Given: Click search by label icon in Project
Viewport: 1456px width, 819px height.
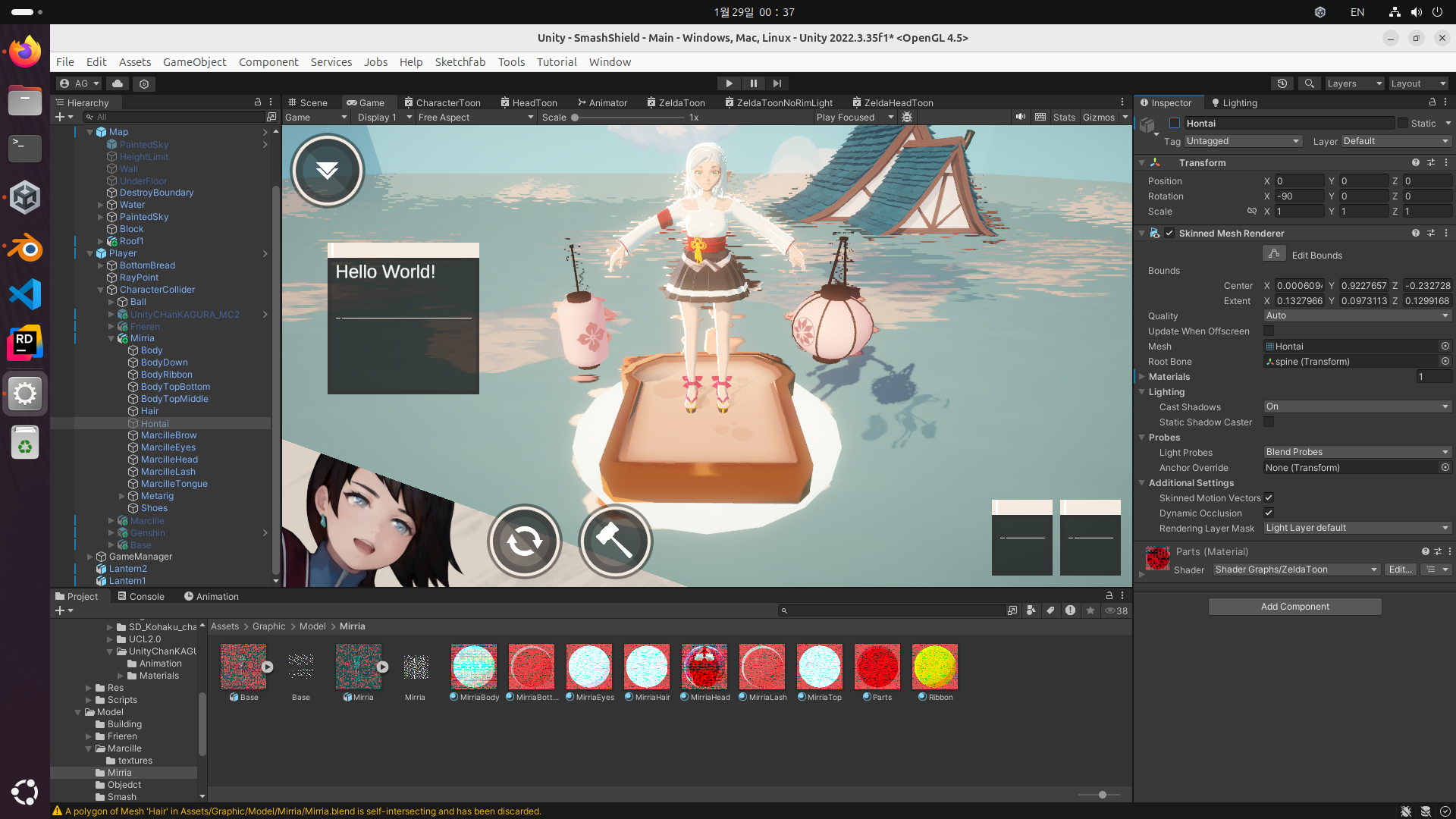Looking at the screenshot, I should (1050, 610).
